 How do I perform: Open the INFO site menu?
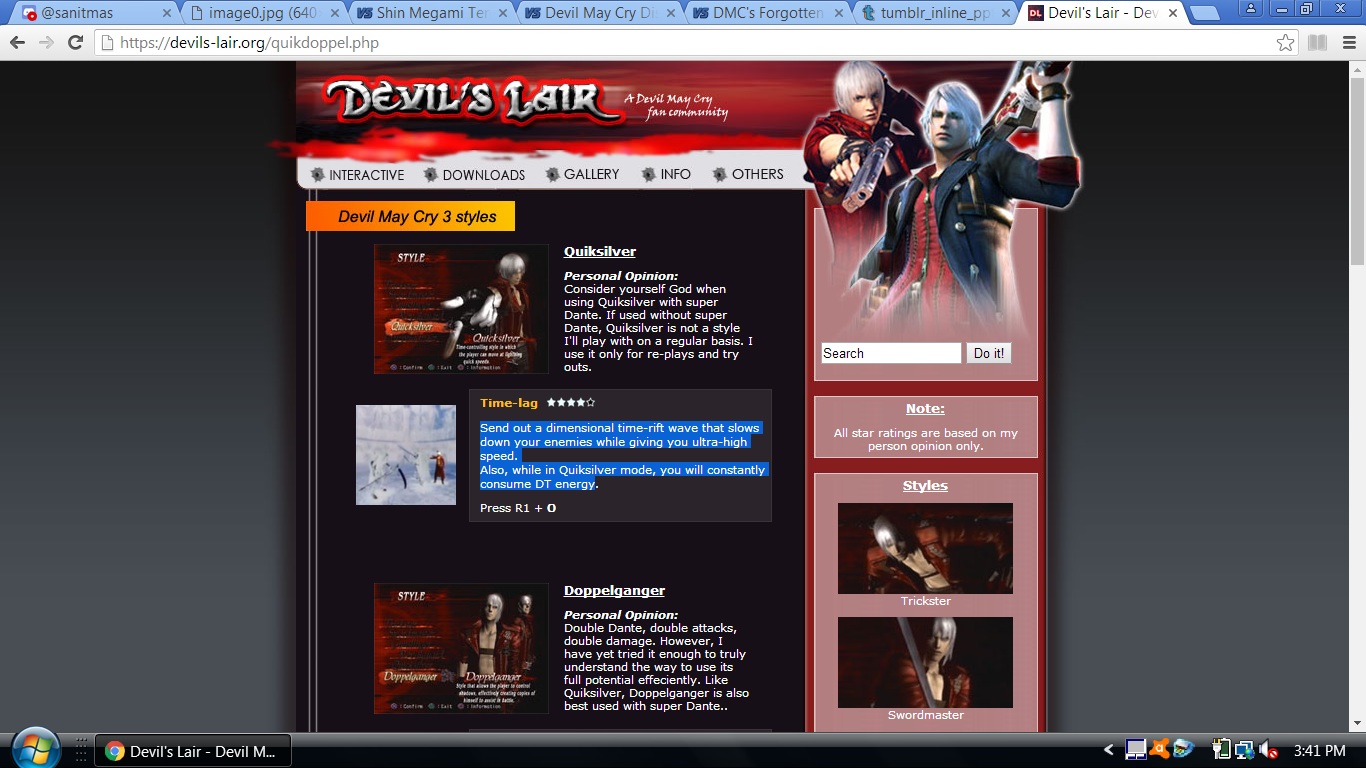tap(667, 174)
